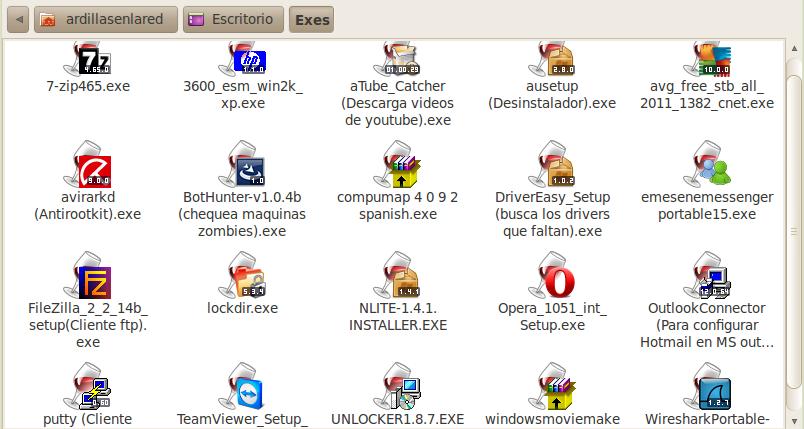Select the windowsmoviemaker archive icon

click(552, 386)
